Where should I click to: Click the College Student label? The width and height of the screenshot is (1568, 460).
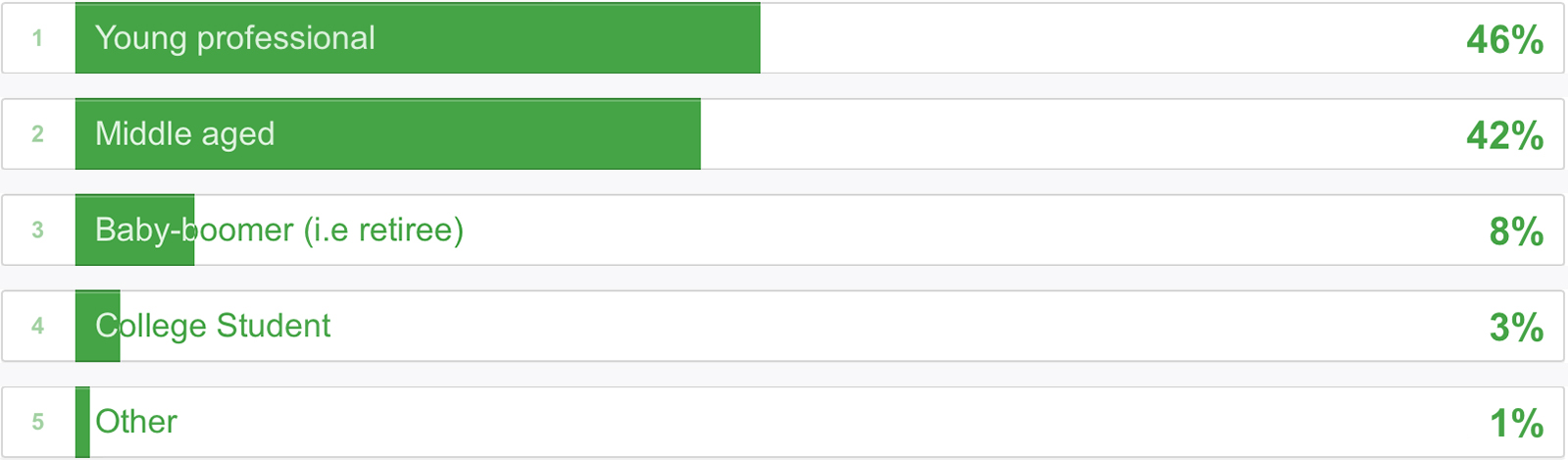213,326
